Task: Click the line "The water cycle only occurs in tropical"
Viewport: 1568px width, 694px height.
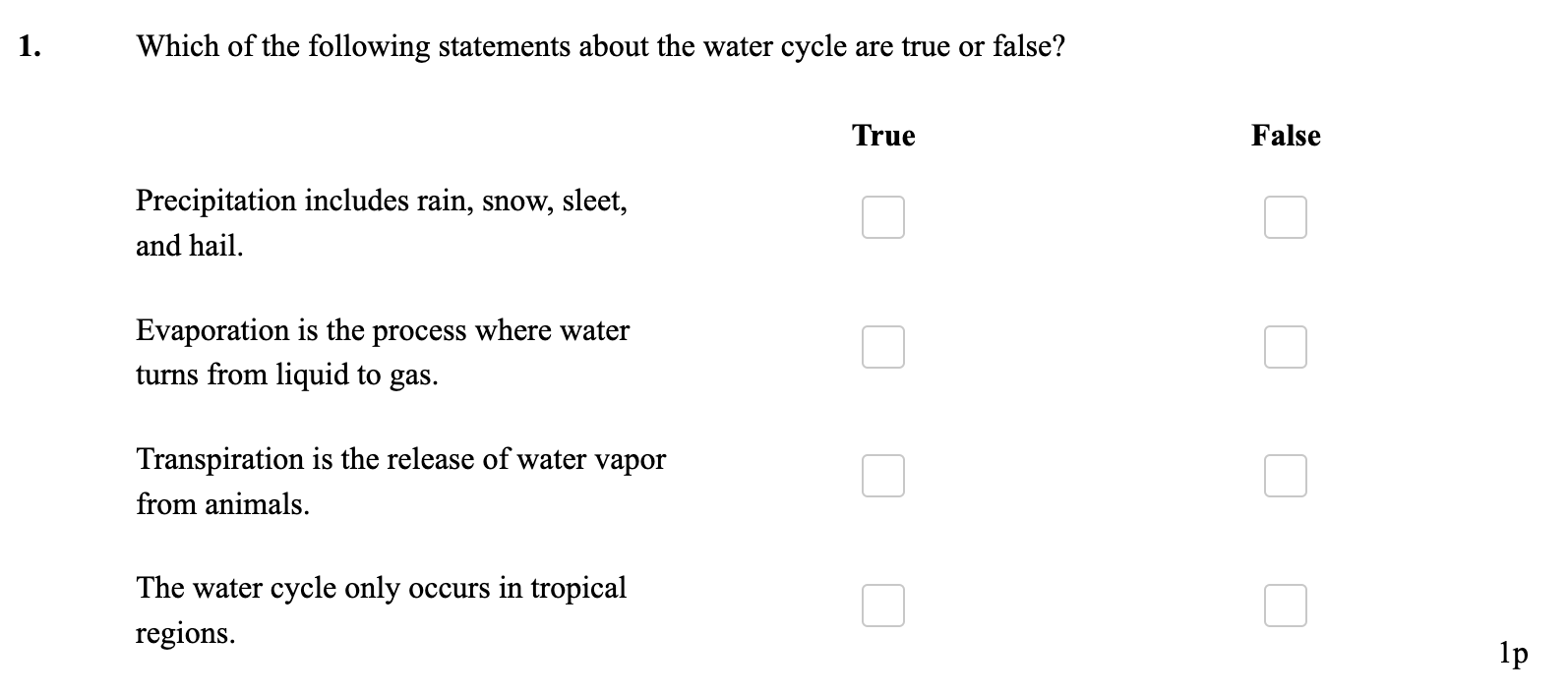Action: (381, 588)
